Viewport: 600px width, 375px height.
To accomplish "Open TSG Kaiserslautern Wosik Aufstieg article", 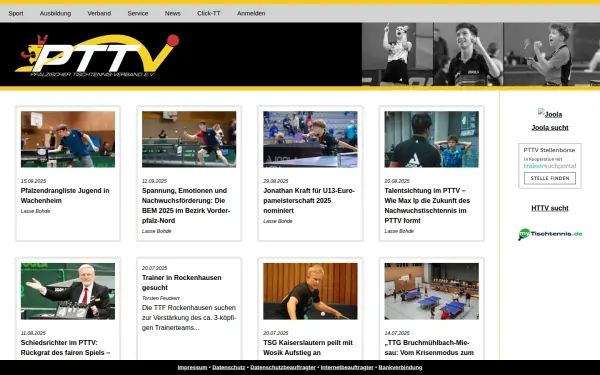I will (x=308, y=347).
